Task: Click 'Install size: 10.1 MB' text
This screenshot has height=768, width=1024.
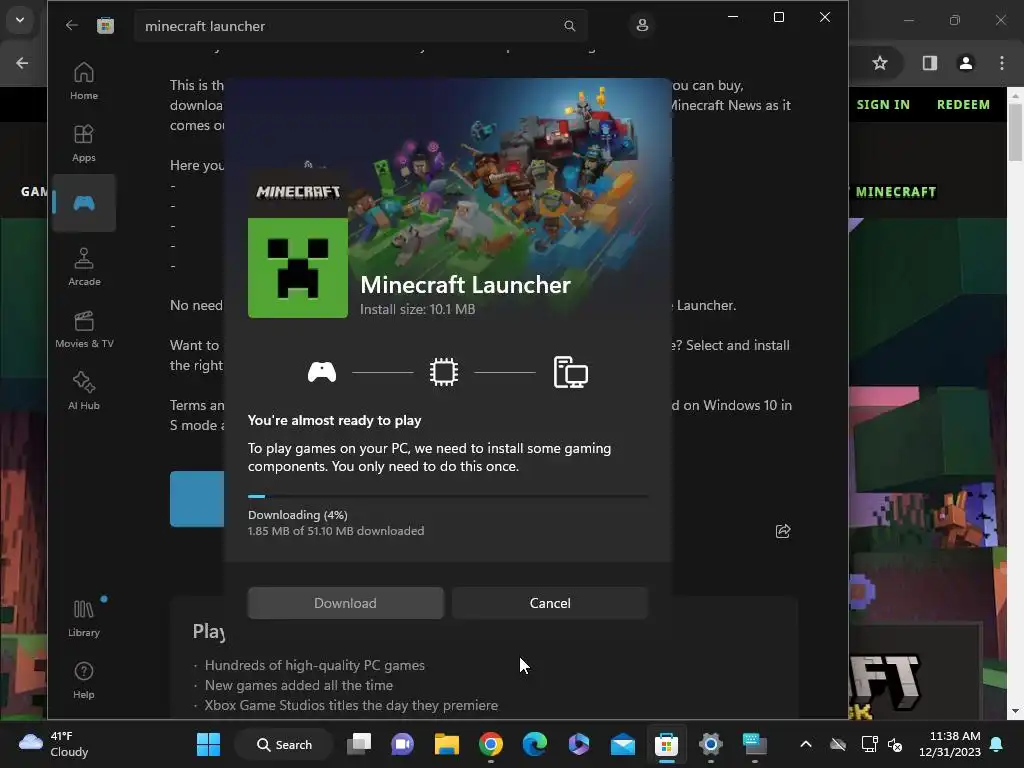Action: click(x=418, y=310)
